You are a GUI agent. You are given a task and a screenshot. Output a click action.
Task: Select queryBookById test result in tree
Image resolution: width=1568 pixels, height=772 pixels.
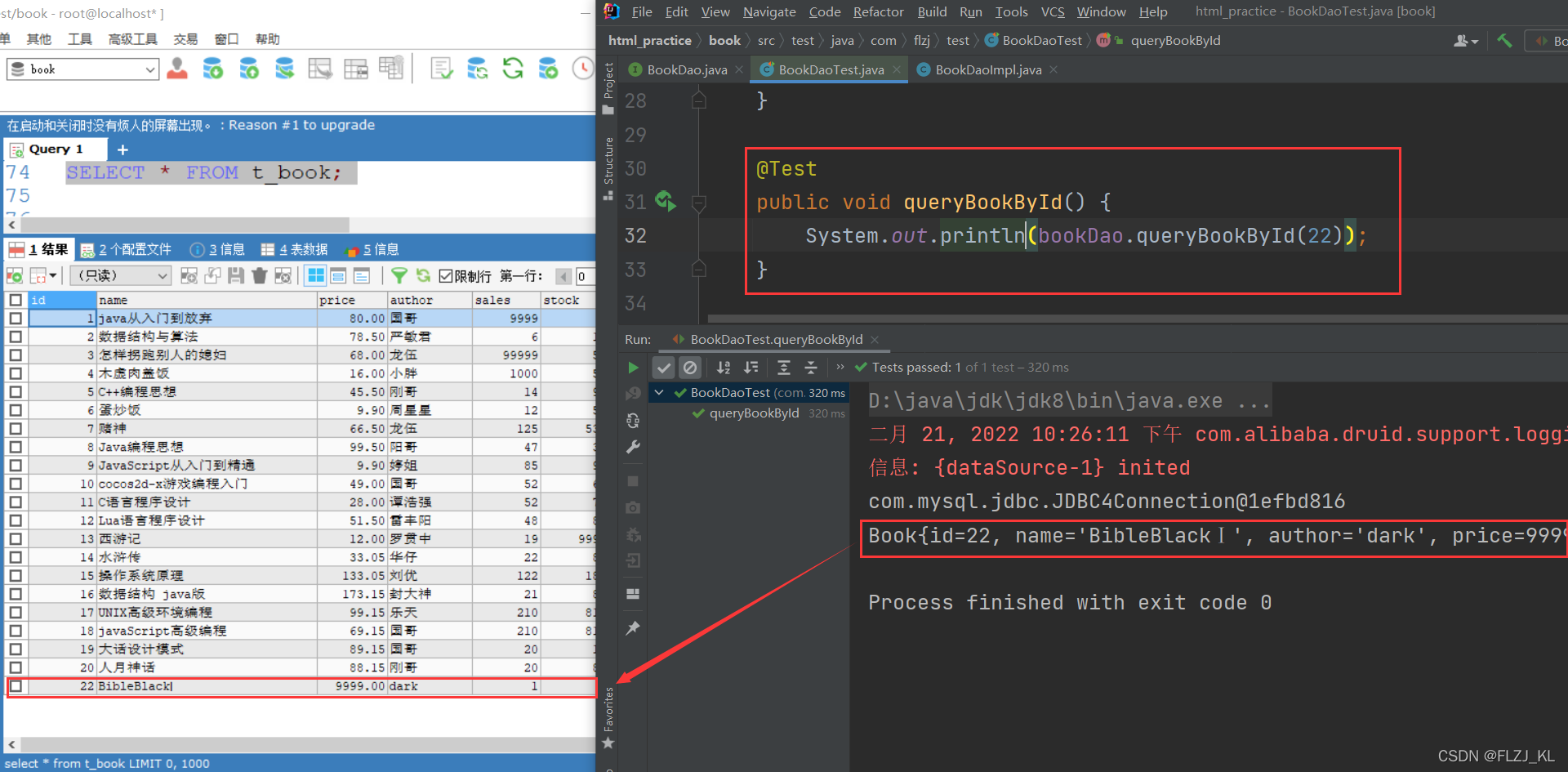[754, 413]
